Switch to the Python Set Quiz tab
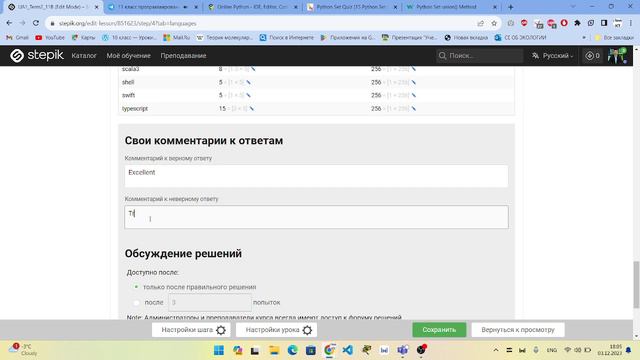The image size is (640, 360). (x=351, y=7)
